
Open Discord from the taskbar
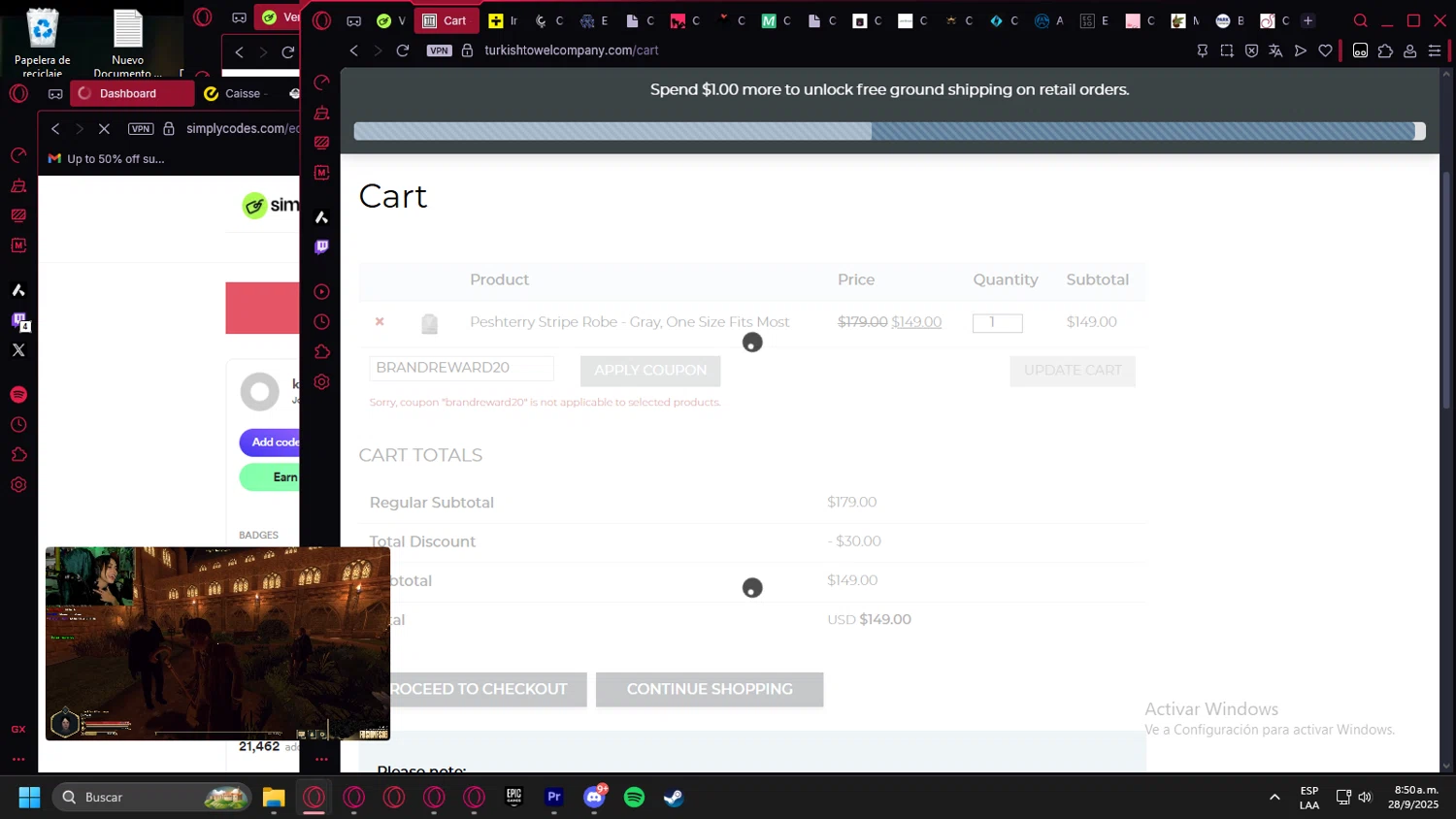point(594,798)
